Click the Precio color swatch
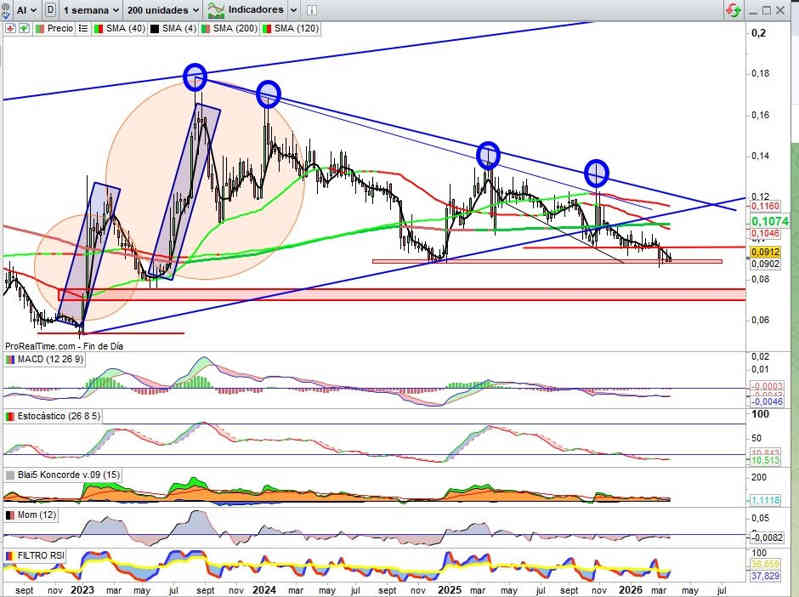 (x=39, y=30)
